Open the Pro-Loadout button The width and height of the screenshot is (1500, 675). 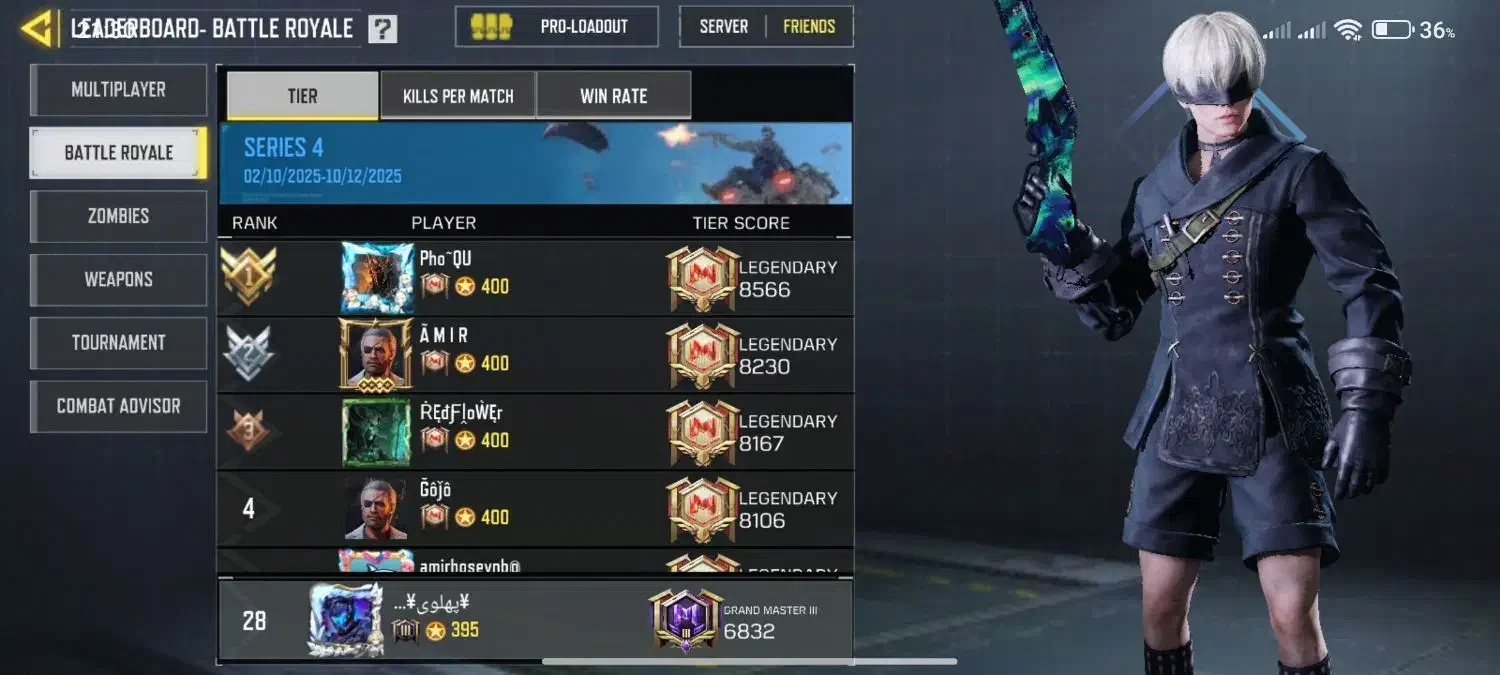click(557, 27)
